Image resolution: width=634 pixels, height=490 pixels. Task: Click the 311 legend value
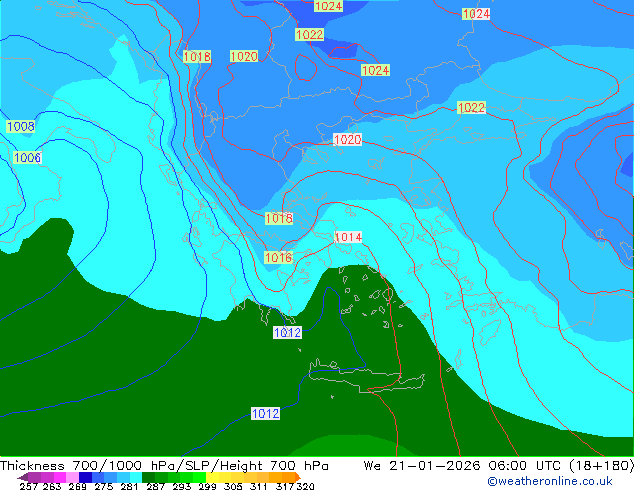259,486
